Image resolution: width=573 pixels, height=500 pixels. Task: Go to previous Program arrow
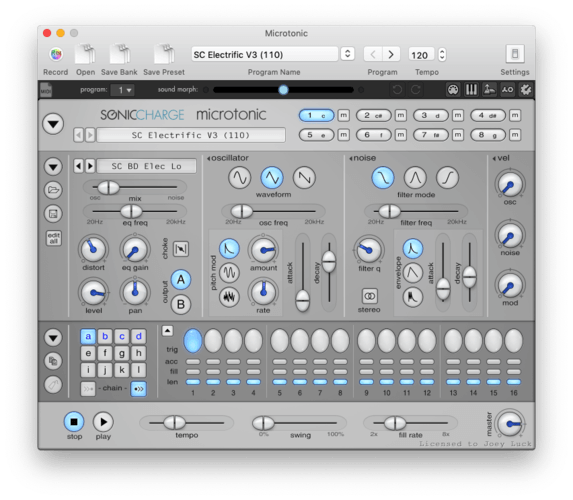click(373, 54)
